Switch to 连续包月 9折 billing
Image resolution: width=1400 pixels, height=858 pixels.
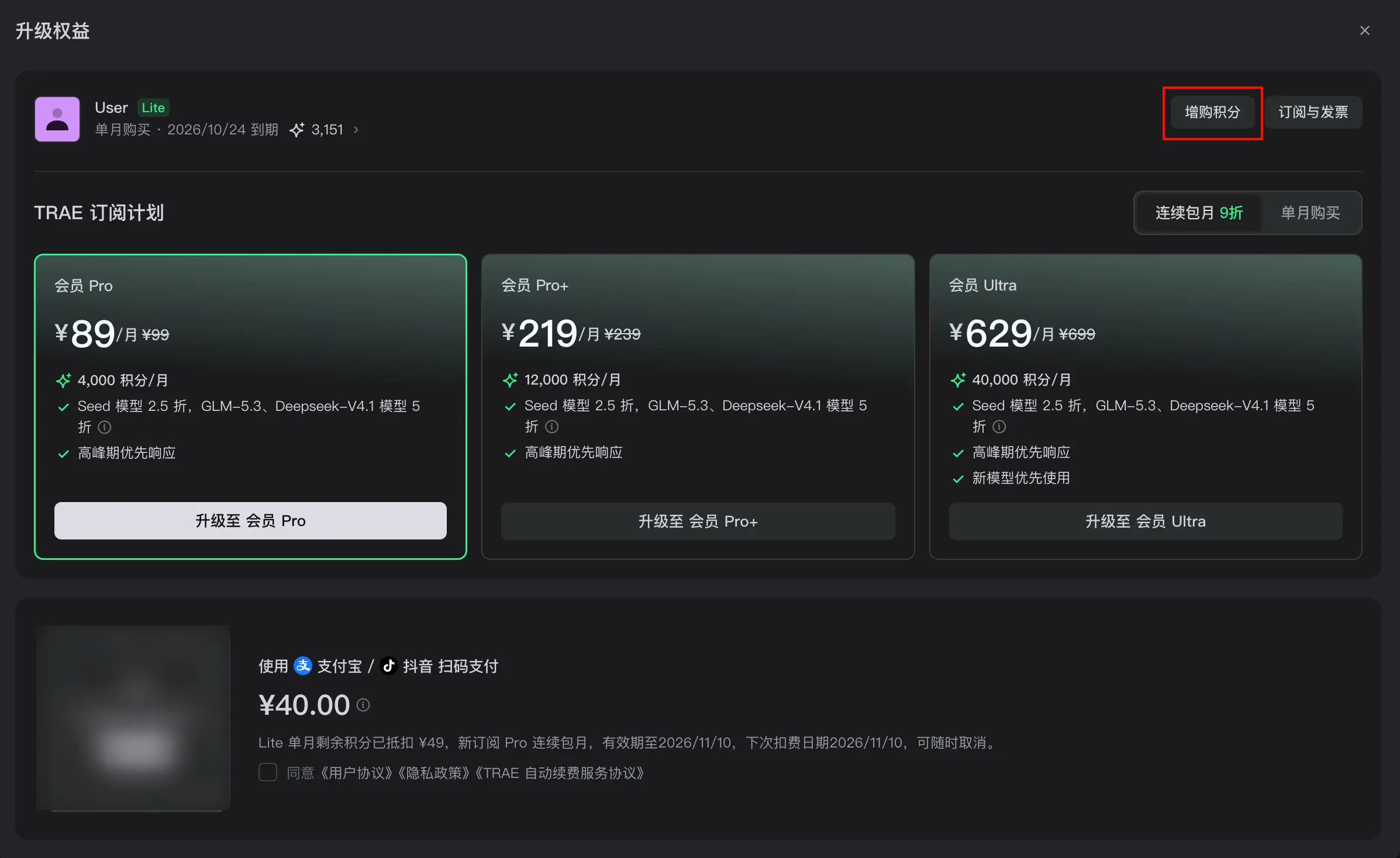tap(1199, 213)
